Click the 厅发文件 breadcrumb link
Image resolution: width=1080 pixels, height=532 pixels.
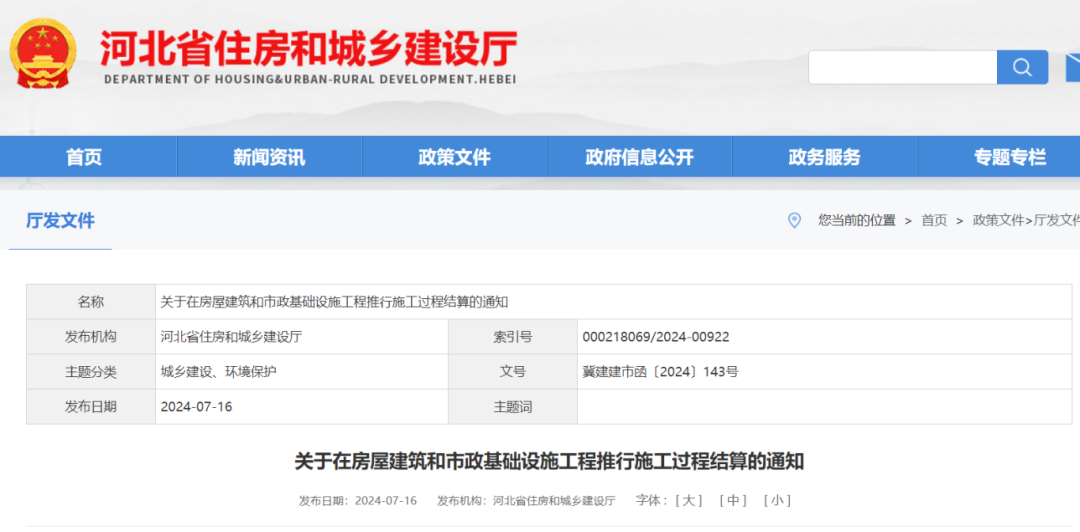tap(1056, 220)
